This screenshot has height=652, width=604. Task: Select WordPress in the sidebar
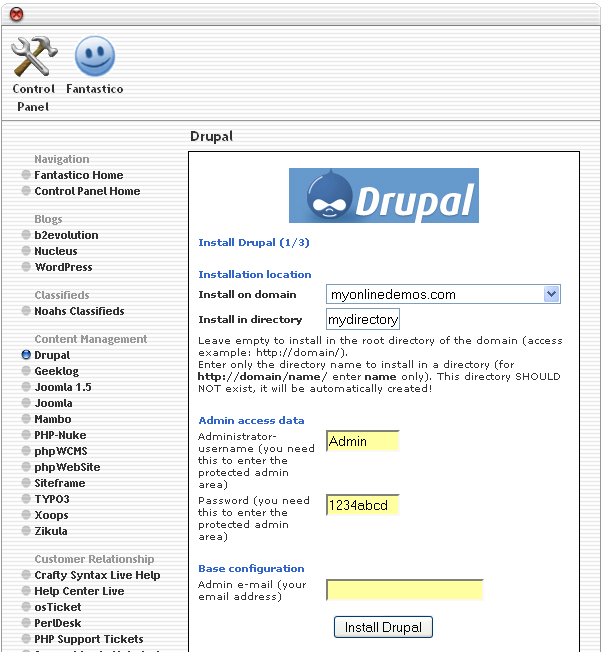coord(63,267)
